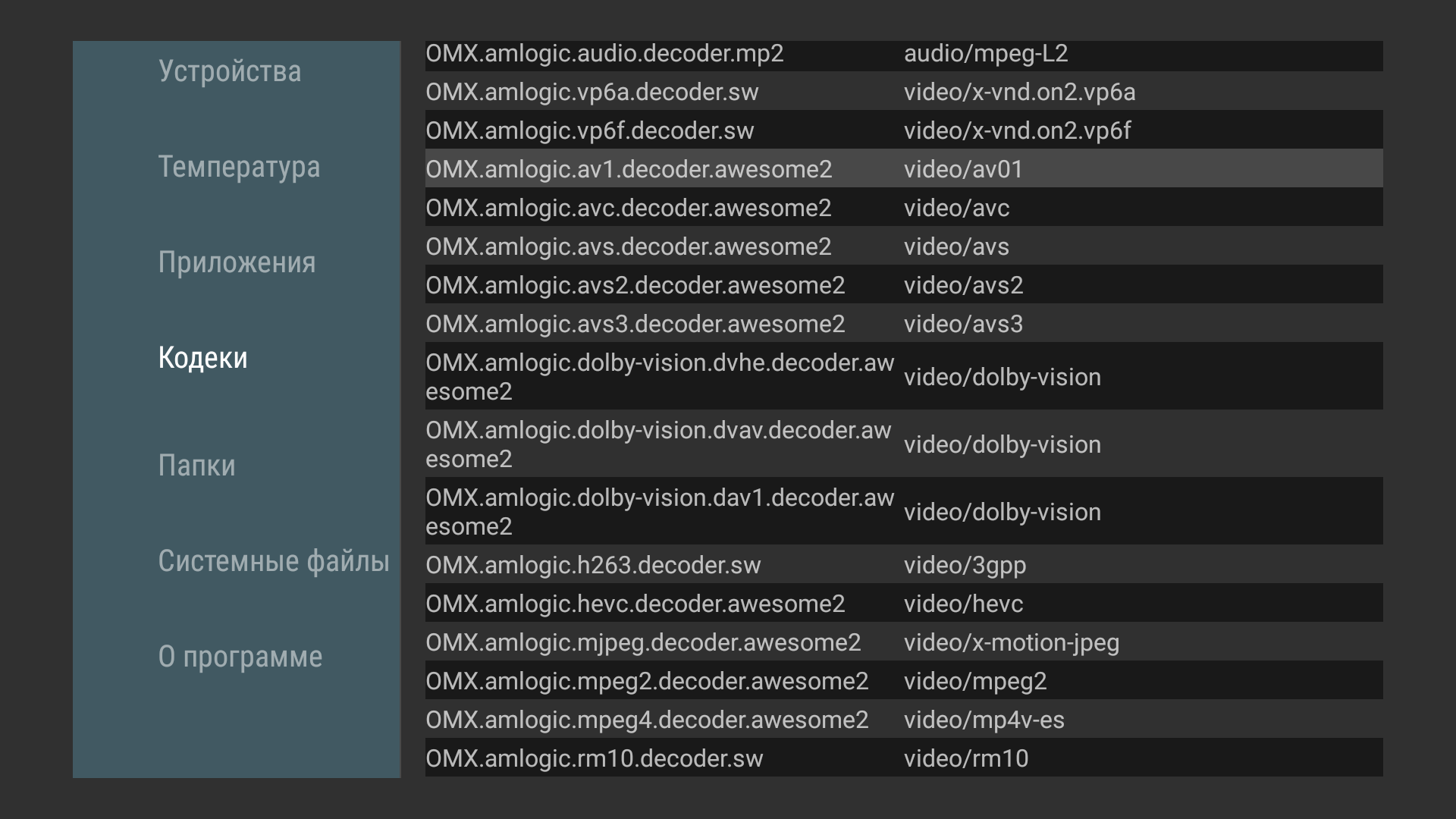Select the video/avs2 codec row
Screen dimensions: 1456x819
point(902,285)
